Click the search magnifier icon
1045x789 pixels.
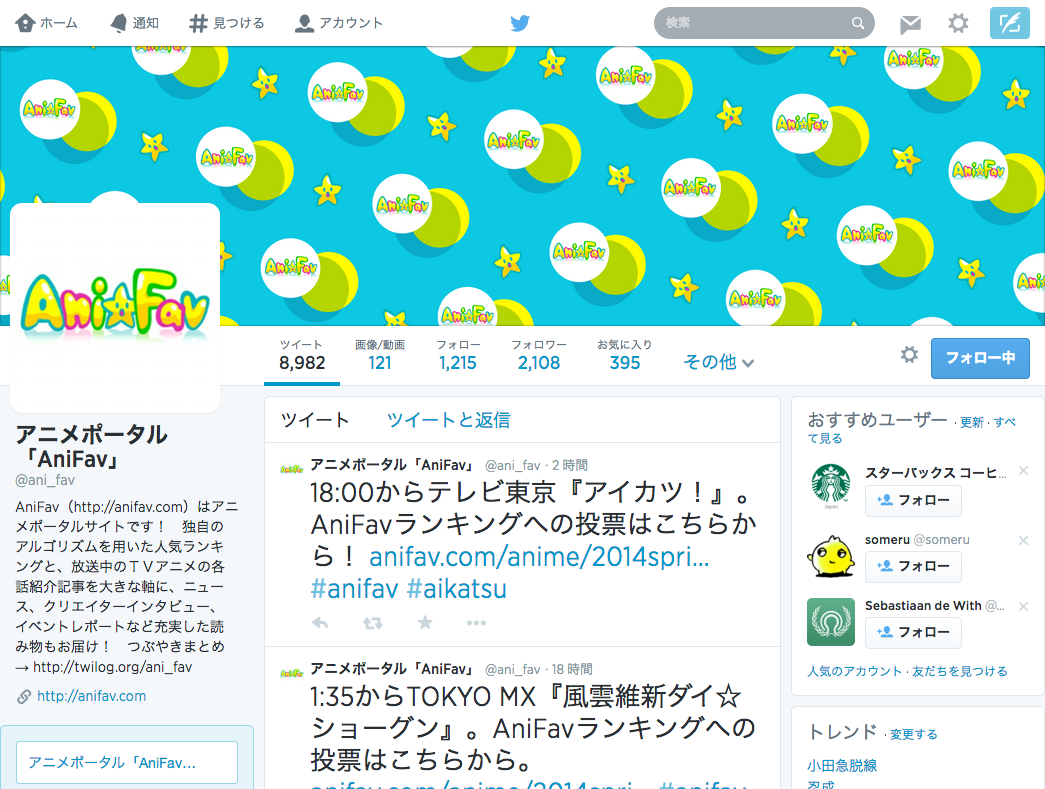click(x=858, y=23)
